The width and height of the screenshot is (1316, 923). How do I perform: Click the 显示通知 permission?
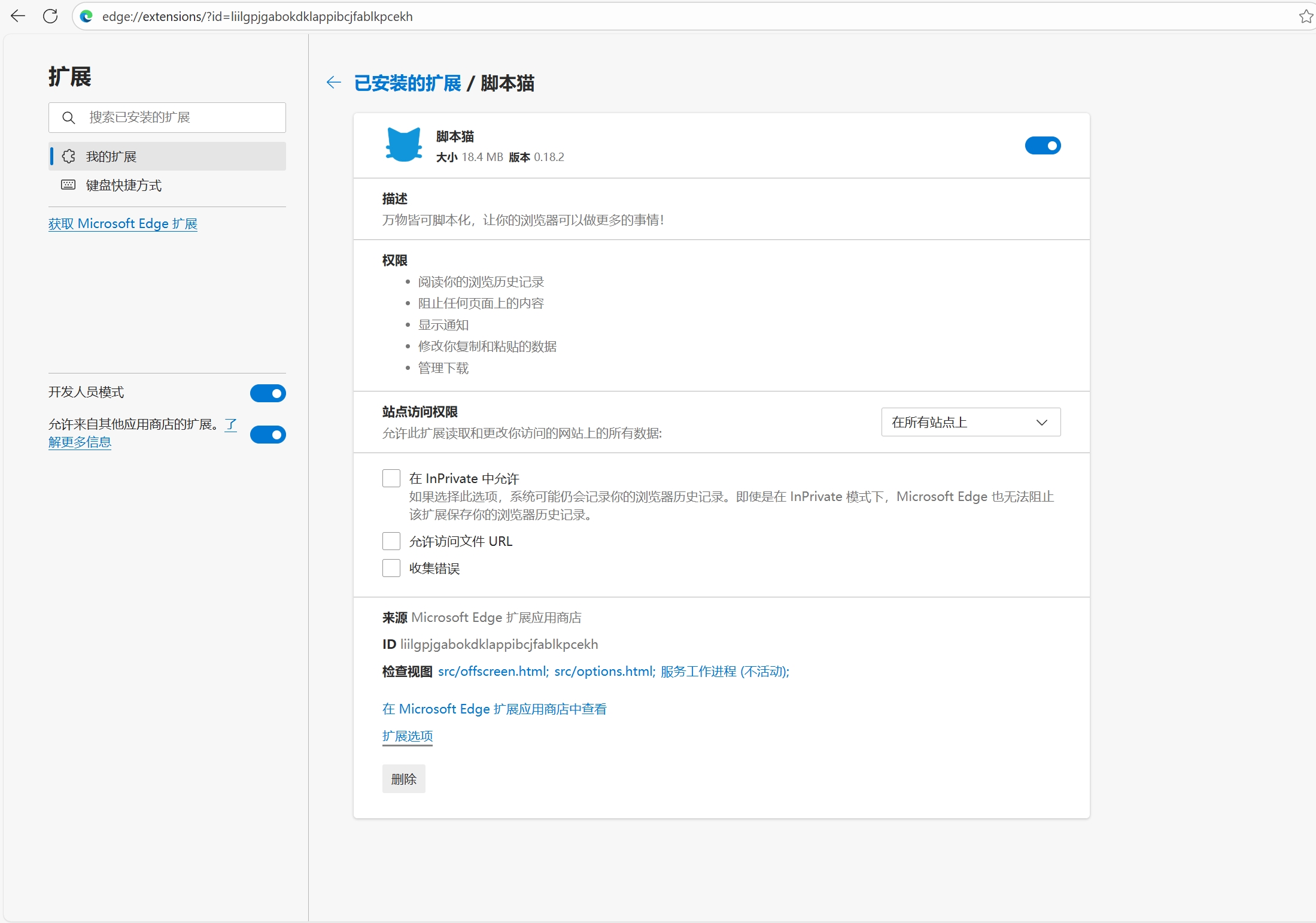[x=443, y=325]
